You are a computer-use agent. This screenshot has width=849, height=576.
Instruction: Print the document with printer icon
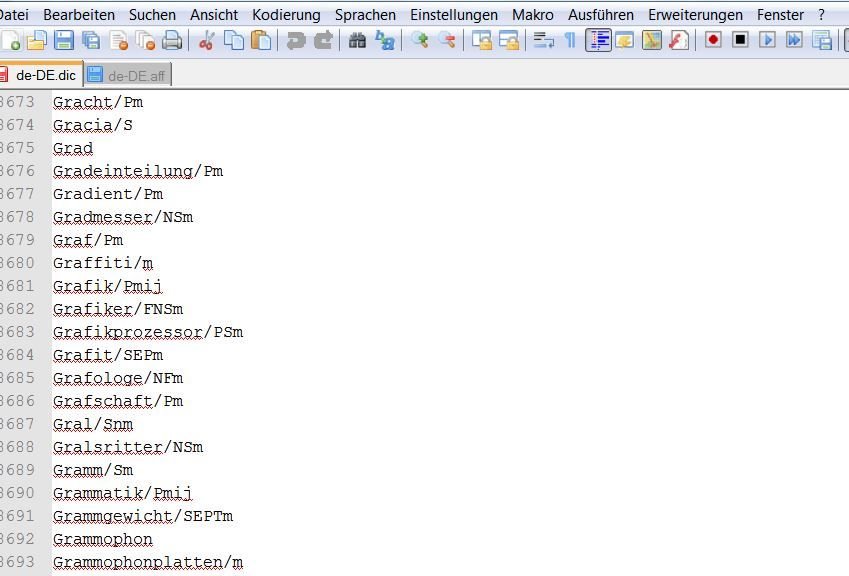(x=172, y=41)
